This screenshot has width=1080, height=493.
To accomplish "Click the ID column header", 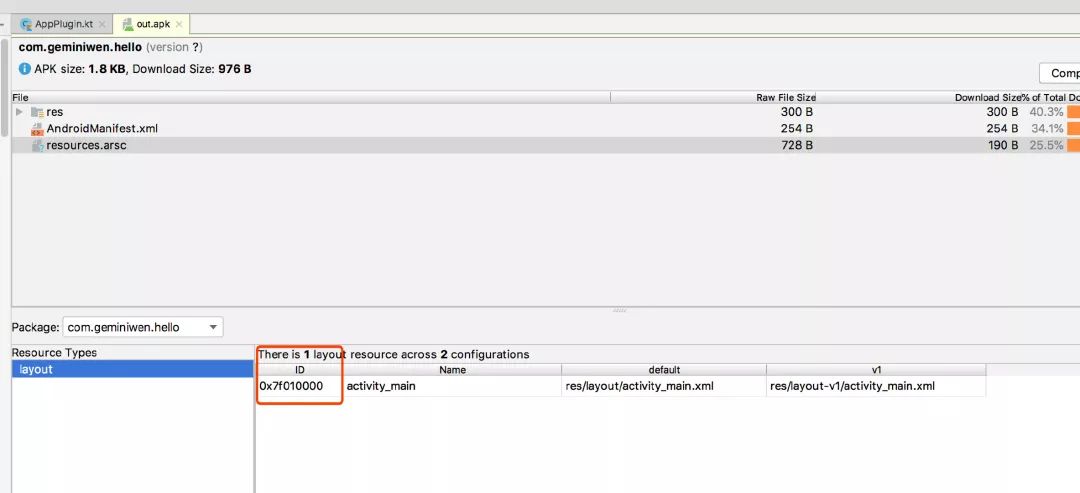I will click(300, 370).
